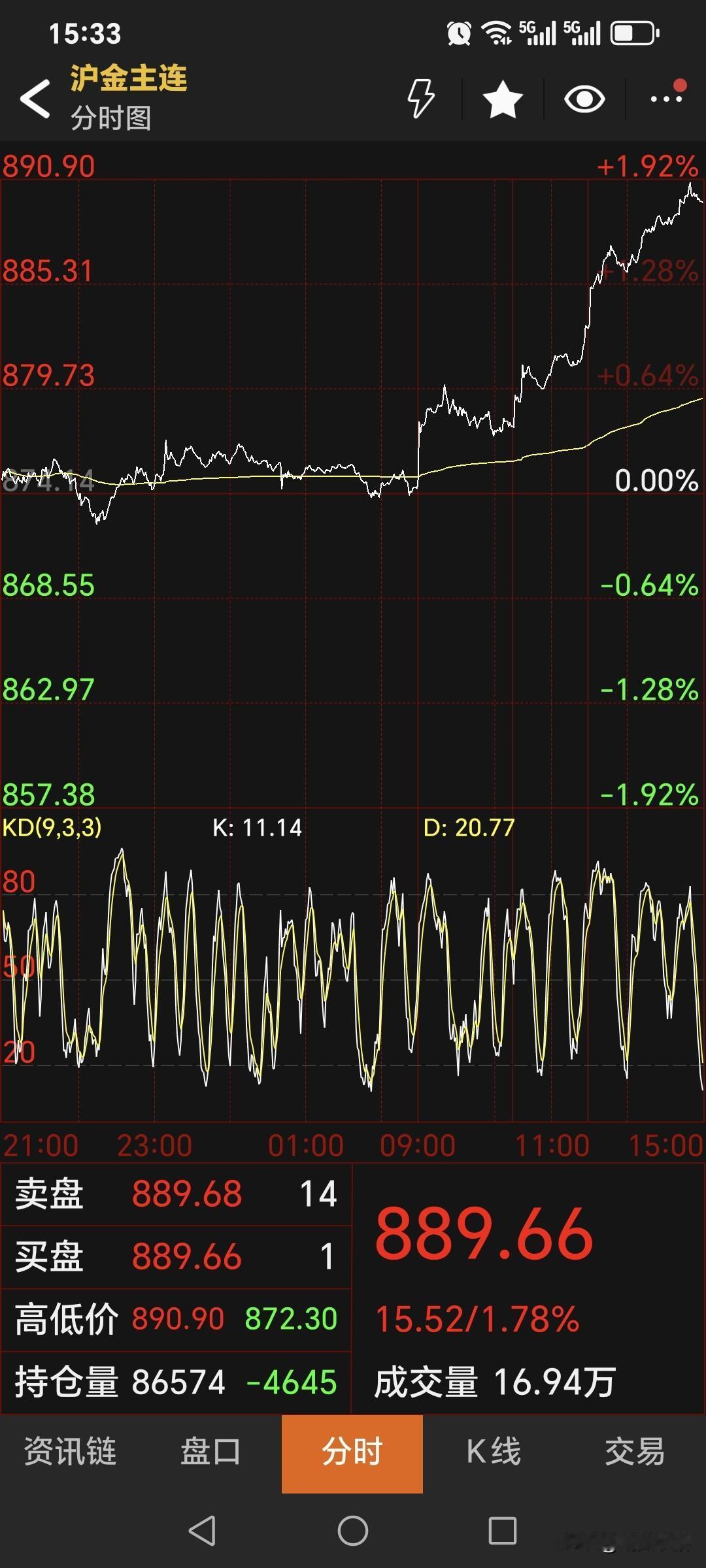Switch to the 资讯链 tab
Image resolution: width=706 pixels, height=1568 pixels.
70,1451
